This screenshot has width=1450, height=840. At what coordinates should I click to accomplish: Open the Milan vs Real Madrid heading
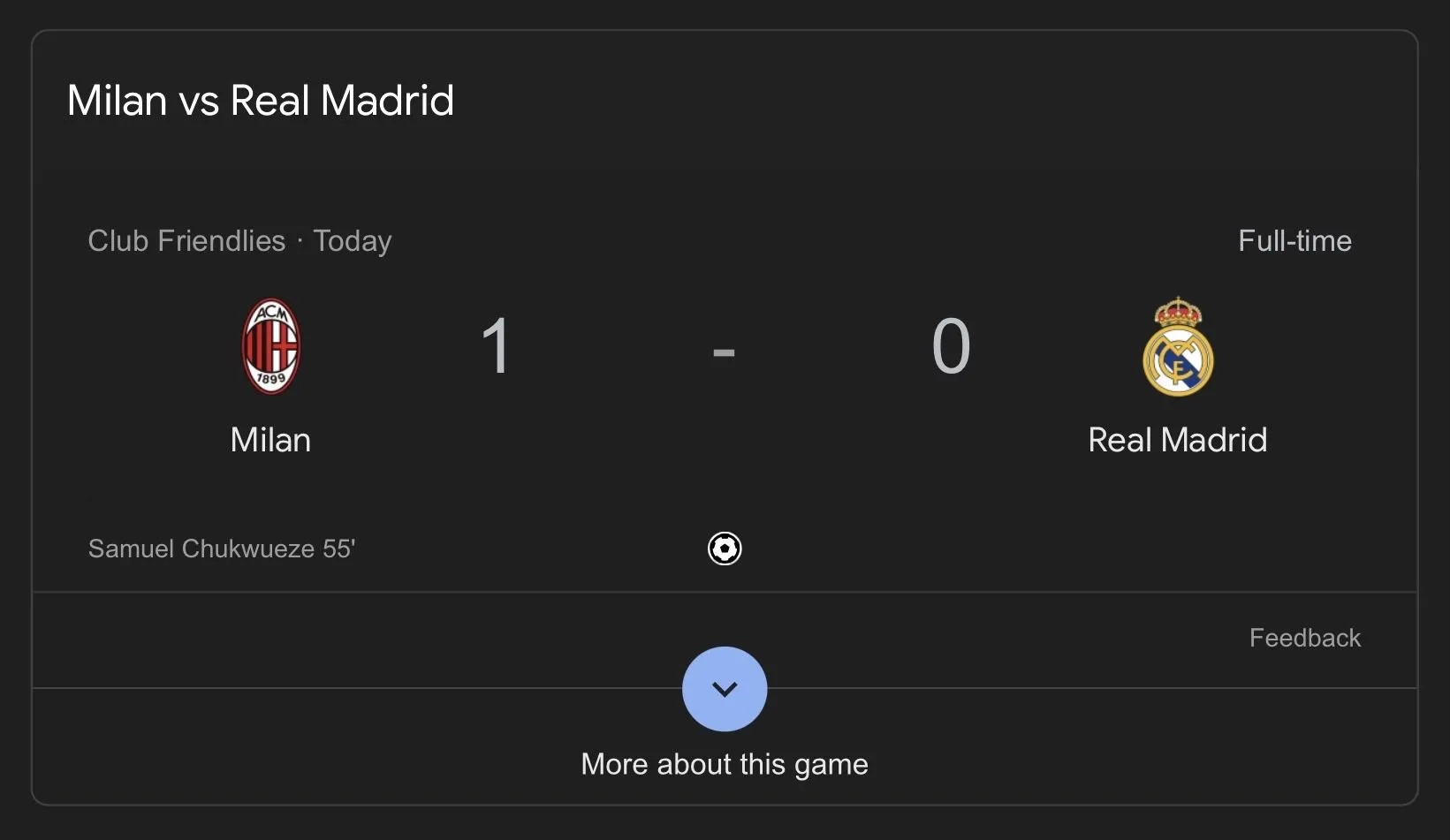[x=261, y=101]
